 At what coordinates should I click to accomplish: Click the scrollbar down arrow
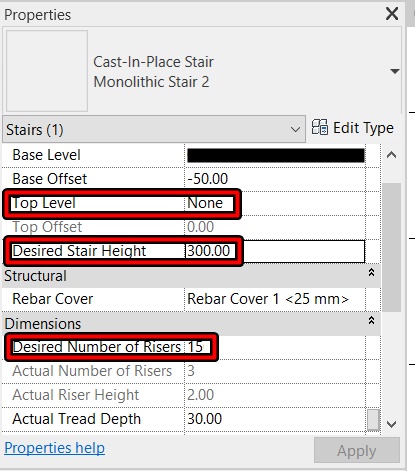point(391,424)
